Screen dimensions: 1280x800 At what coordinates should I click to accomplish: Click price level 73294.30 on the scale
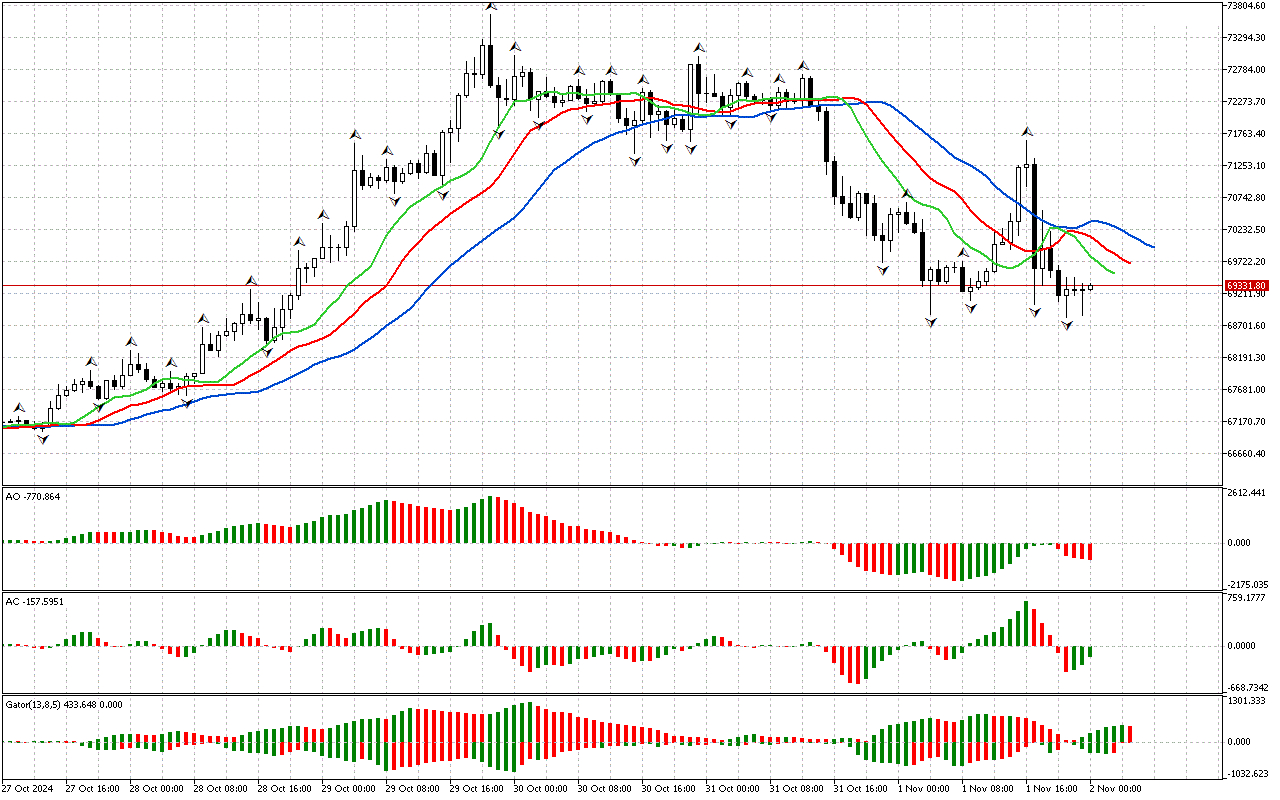coord(1248,38)
